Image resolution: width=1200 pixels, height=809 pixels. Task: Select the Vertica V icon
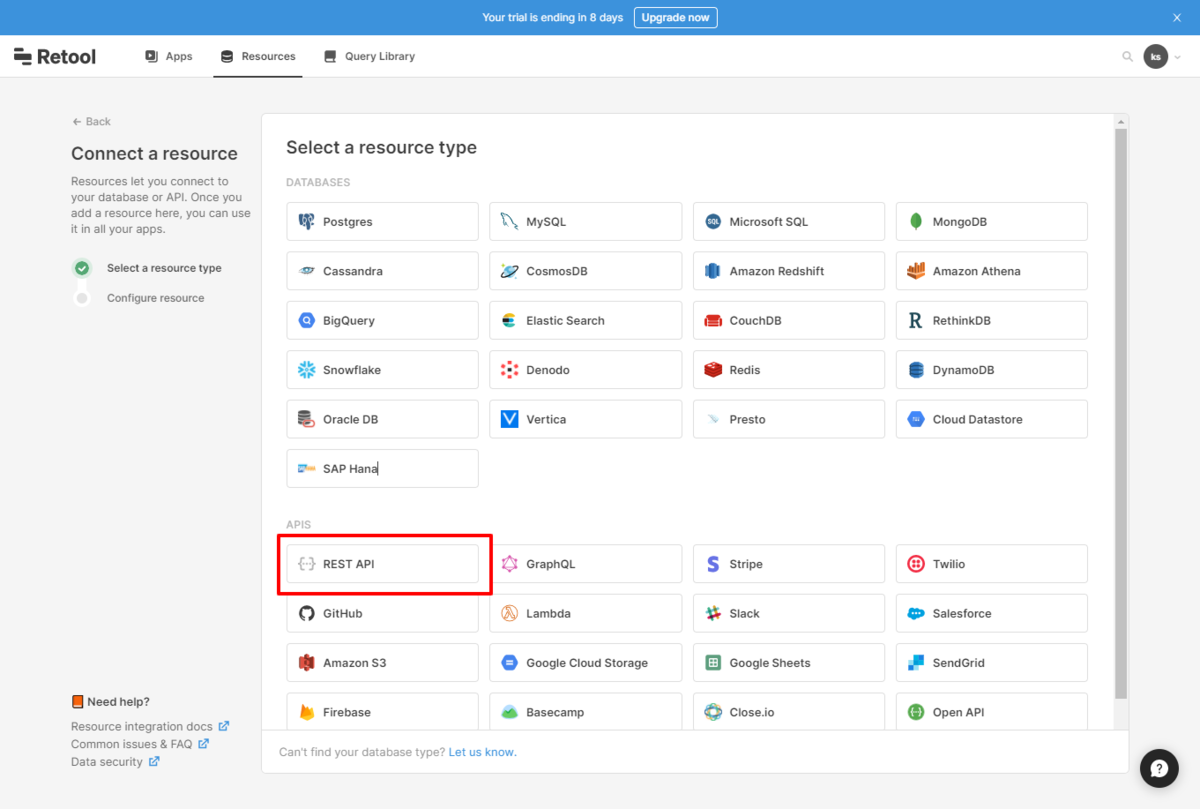[509, 420]
